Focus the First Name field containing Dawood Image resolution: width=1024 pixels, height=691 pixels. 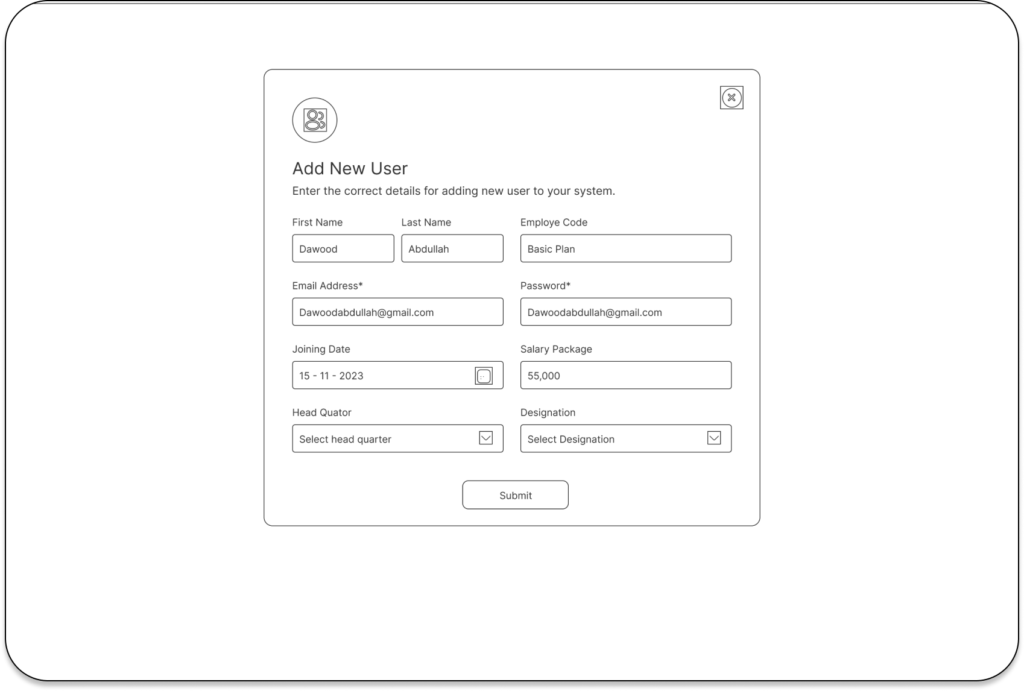click(x=343, y=249)
